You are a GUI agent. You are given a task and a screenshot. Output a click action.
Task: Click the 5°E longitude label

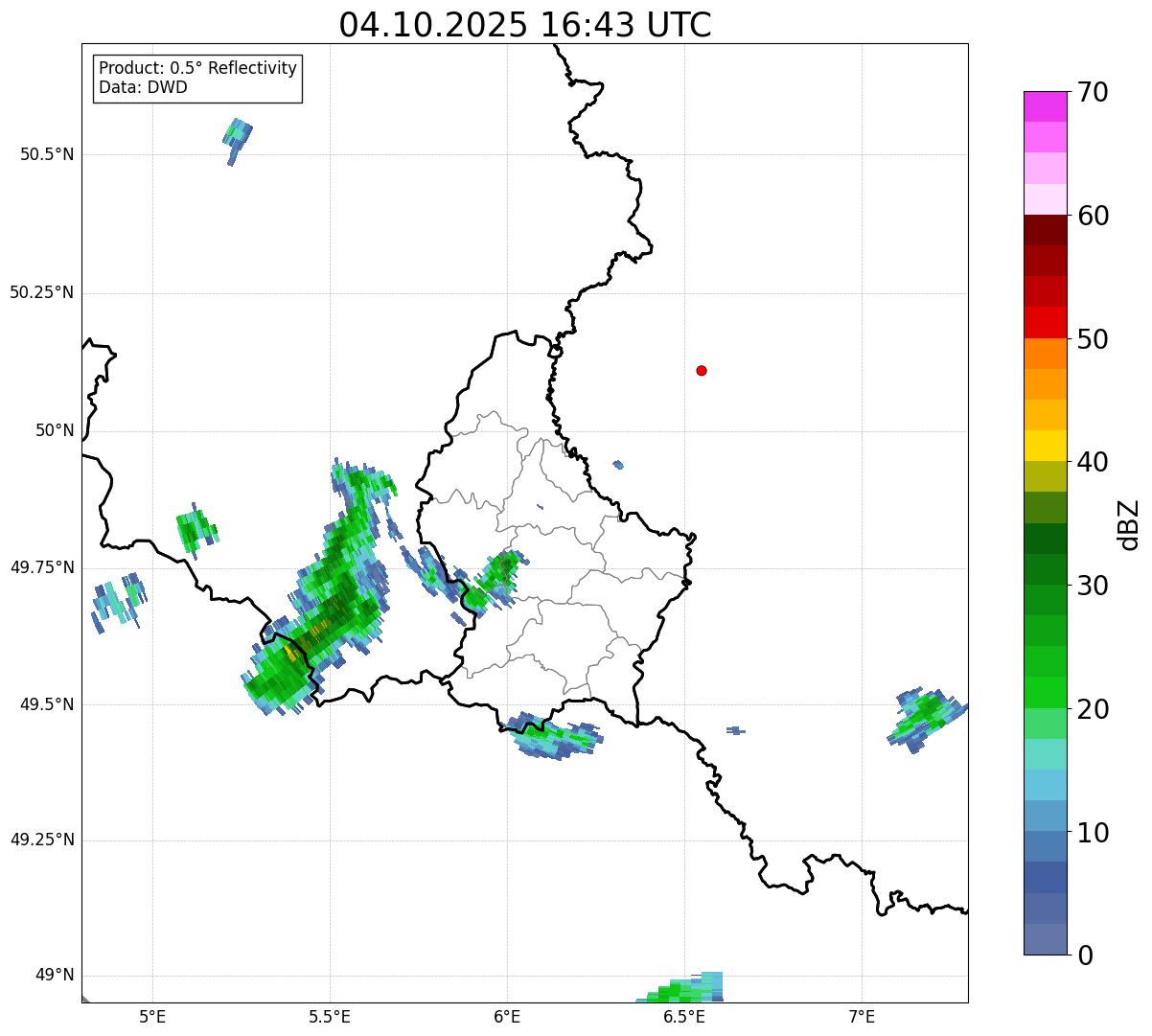pos(152,1016)
